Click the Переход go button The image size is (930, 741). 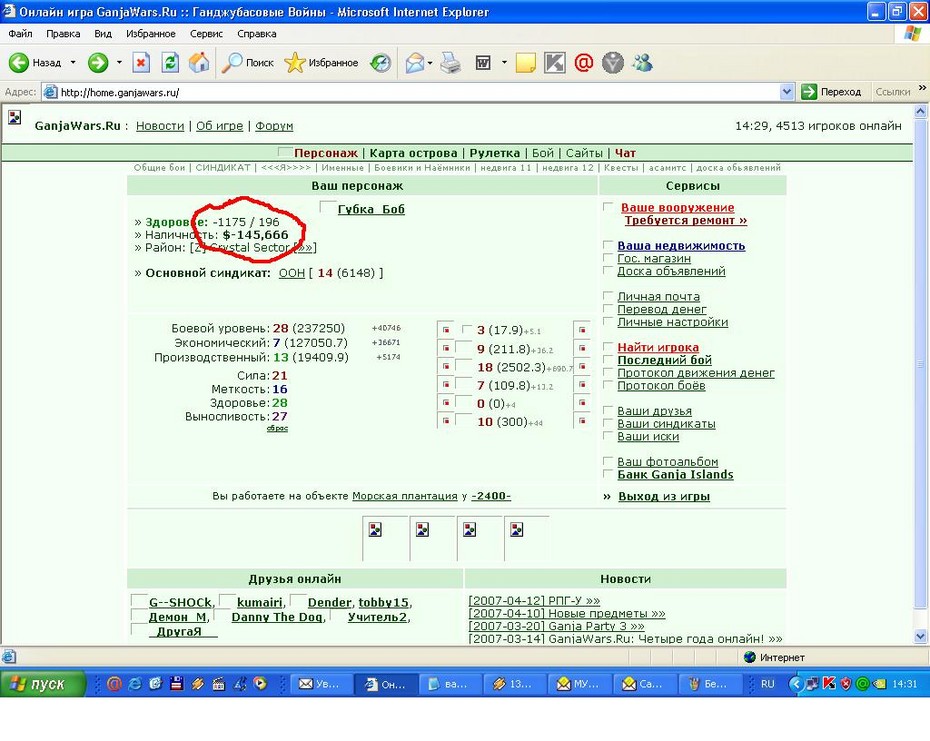pos(831,92)
